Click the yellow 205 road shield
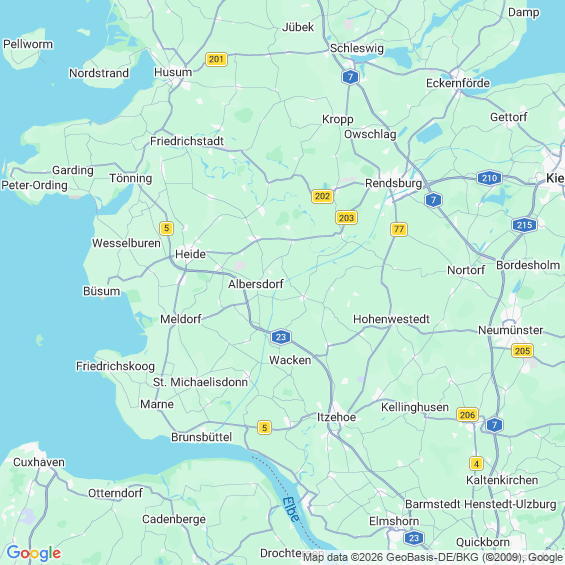The image size is (565, 565). click(x=522, y=351)
